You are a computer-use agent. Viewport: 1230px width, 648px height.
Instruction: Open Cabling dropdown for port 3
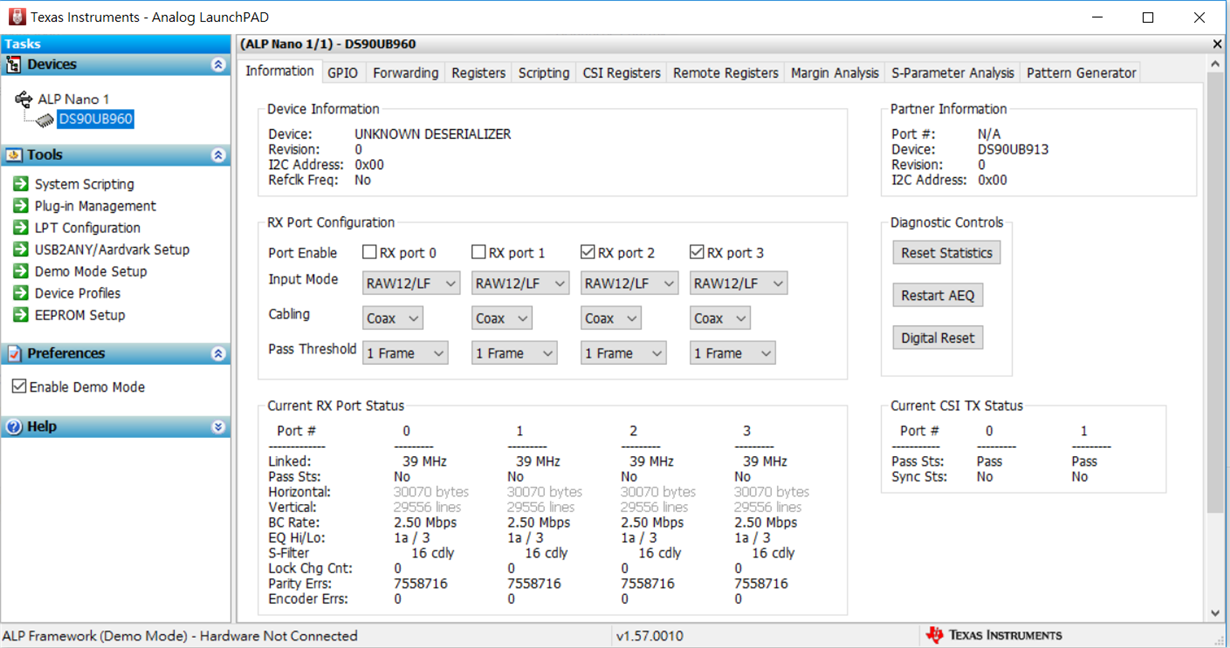[x=720, y=318]
